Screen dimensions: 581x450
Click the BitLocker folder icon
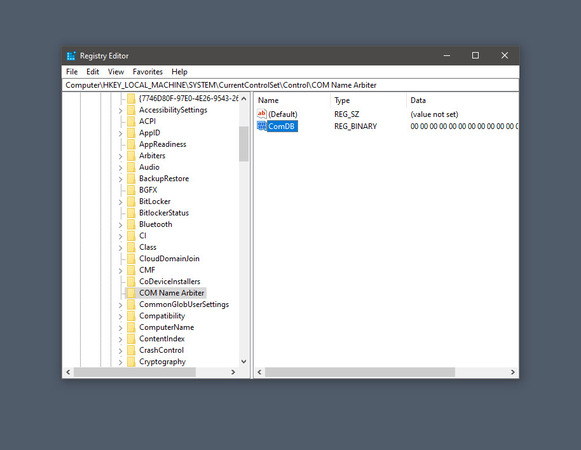[131, 201]
